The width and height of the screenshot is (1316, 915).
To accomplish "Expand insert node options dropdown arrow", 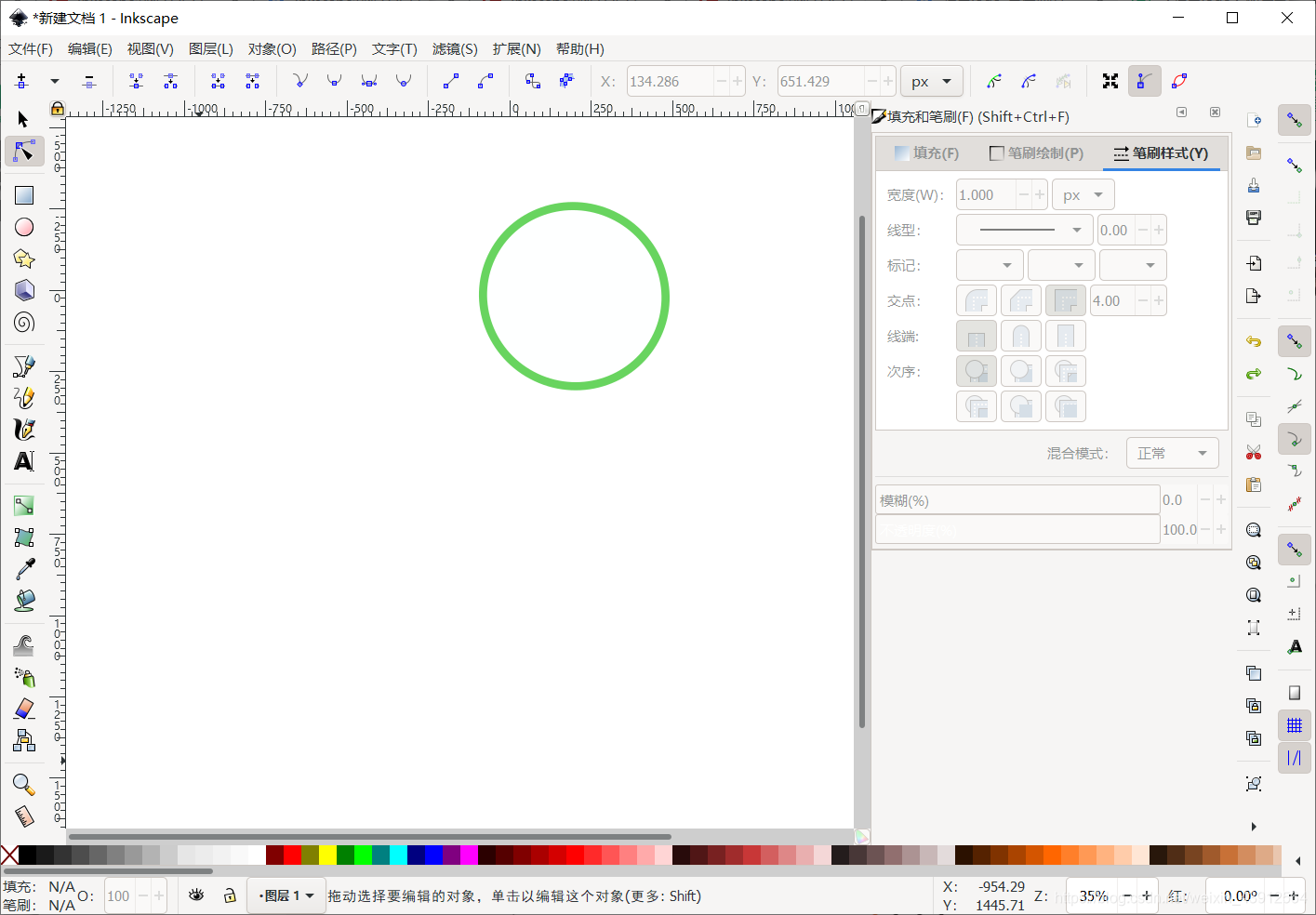I will tap(55, 82).
